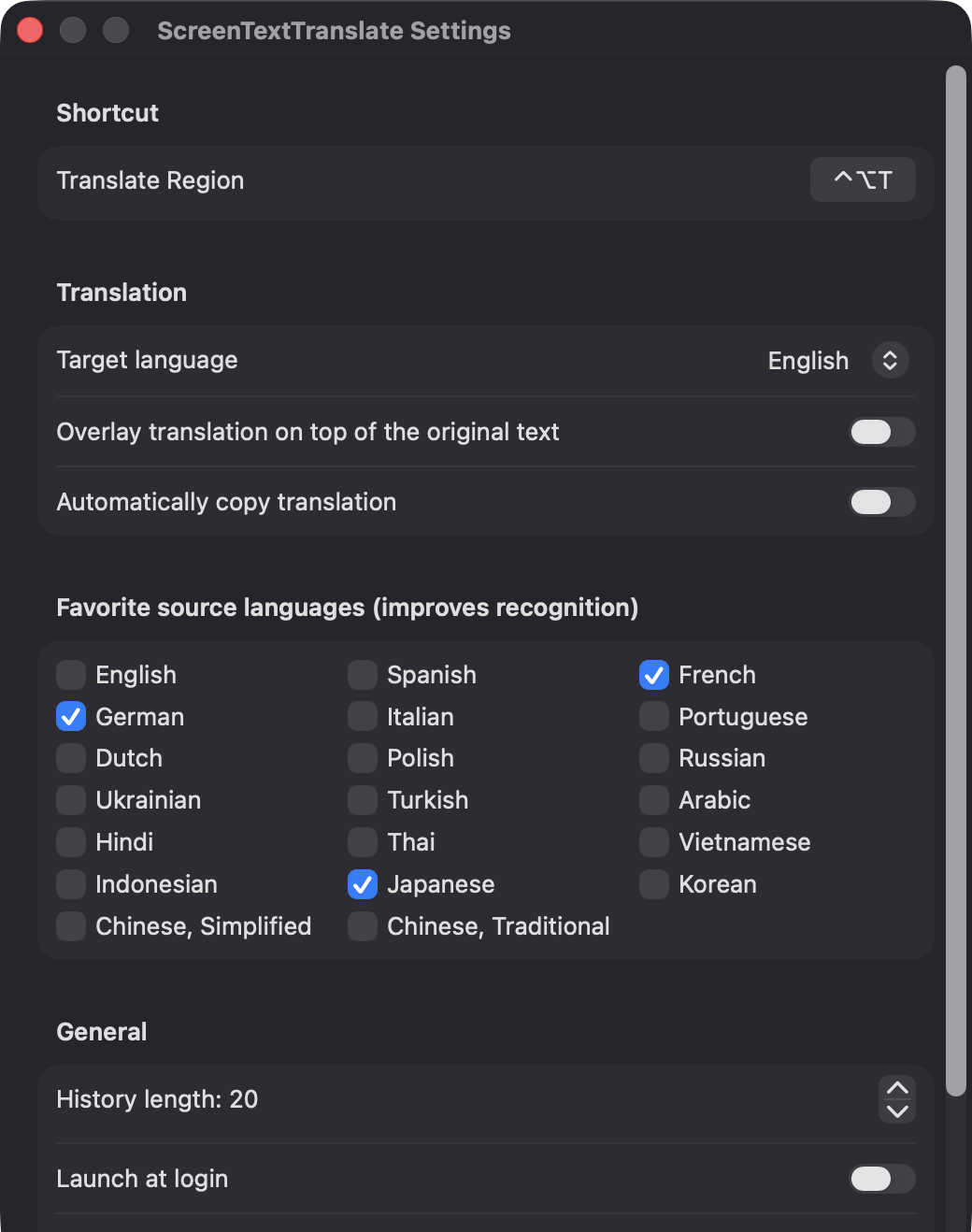Check the Indonesian language box
Image resolution: width=972 pixels, height=1232 pixels.
(71, 884)
